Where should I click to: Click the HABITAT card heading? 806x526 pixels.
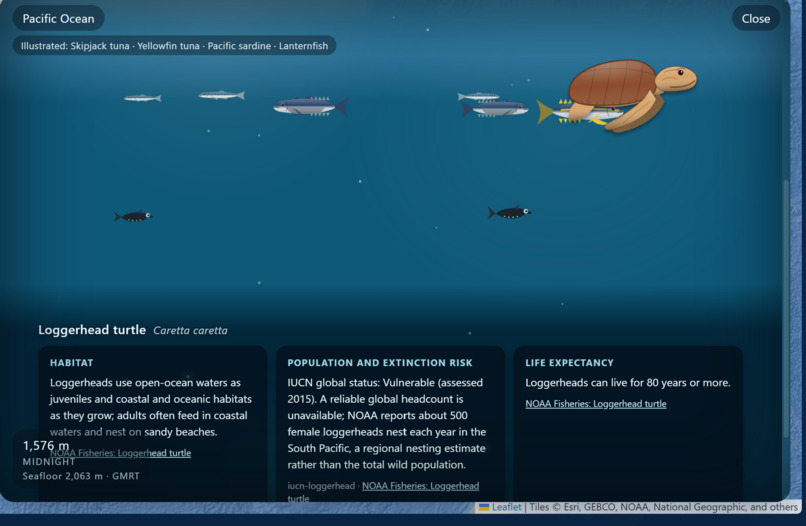point(71,362)
